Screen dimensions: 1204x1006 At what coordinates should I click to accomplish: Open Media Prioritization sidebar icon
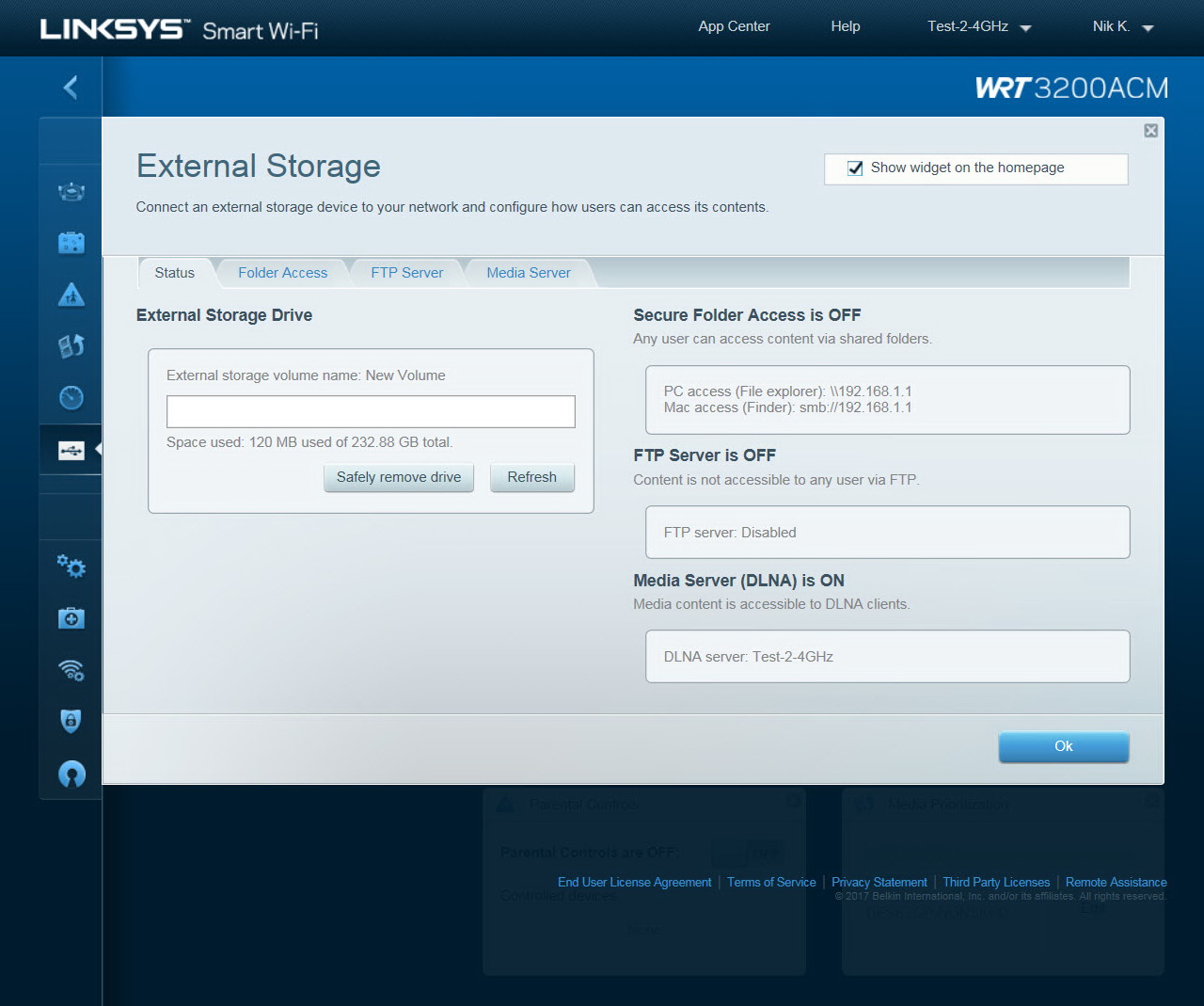[x=71, y=346]
